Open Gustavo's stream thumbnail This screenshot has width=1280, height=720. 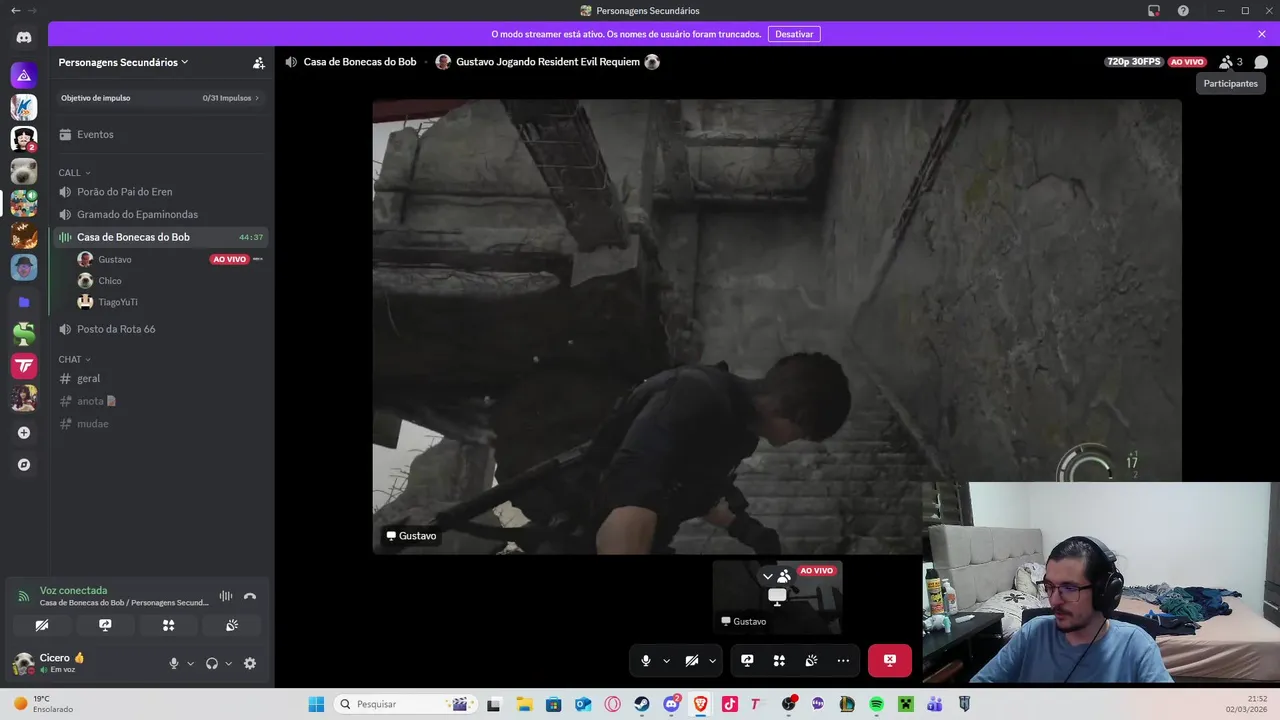click(777, 597)
